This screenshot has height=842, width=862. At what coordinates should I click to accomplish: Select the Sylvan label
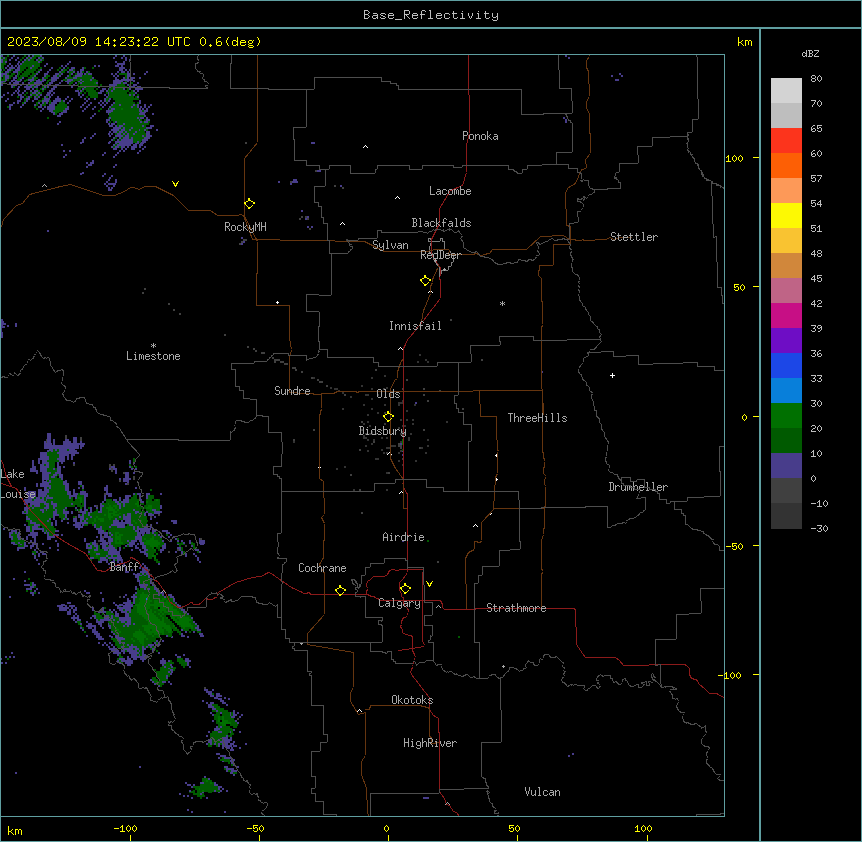coord(390,245)
